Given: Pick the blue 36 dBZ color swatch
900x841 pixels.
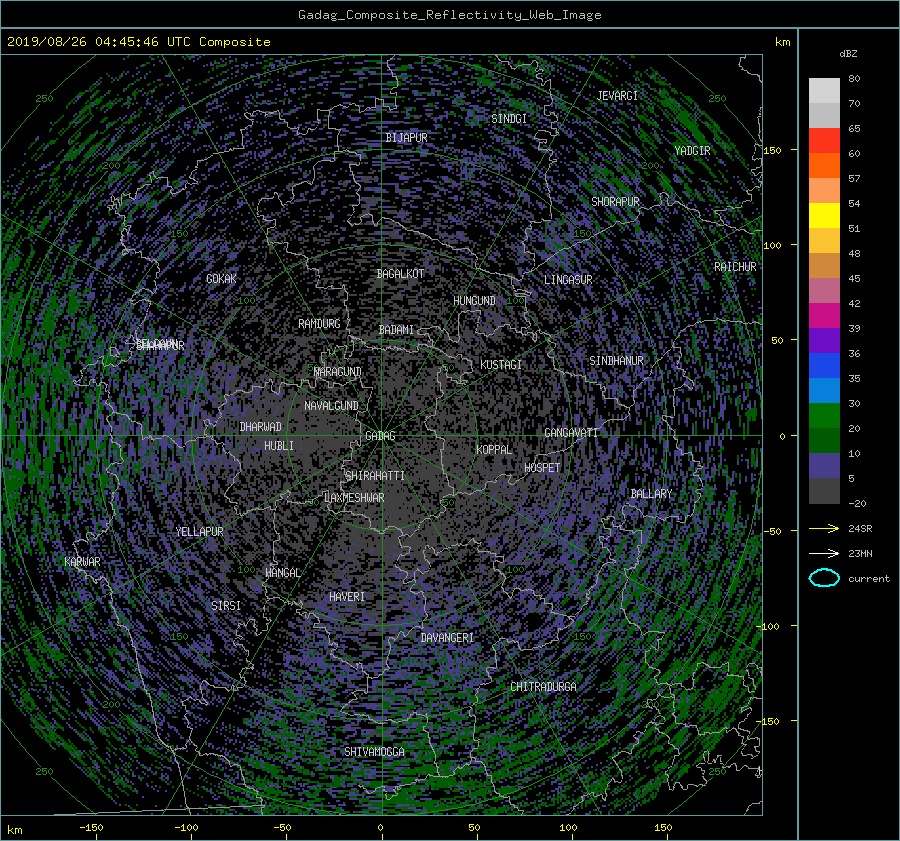Looking at the screenshot, I should tap(824, 366).
